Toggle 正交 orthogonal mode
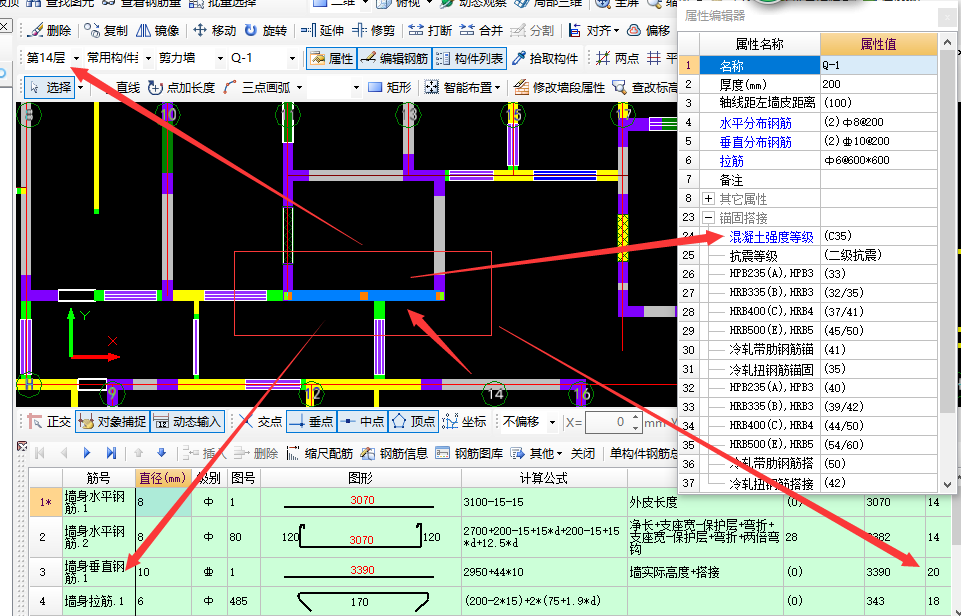This screenshot has width=961, height=616. click(x=50, y=422)
